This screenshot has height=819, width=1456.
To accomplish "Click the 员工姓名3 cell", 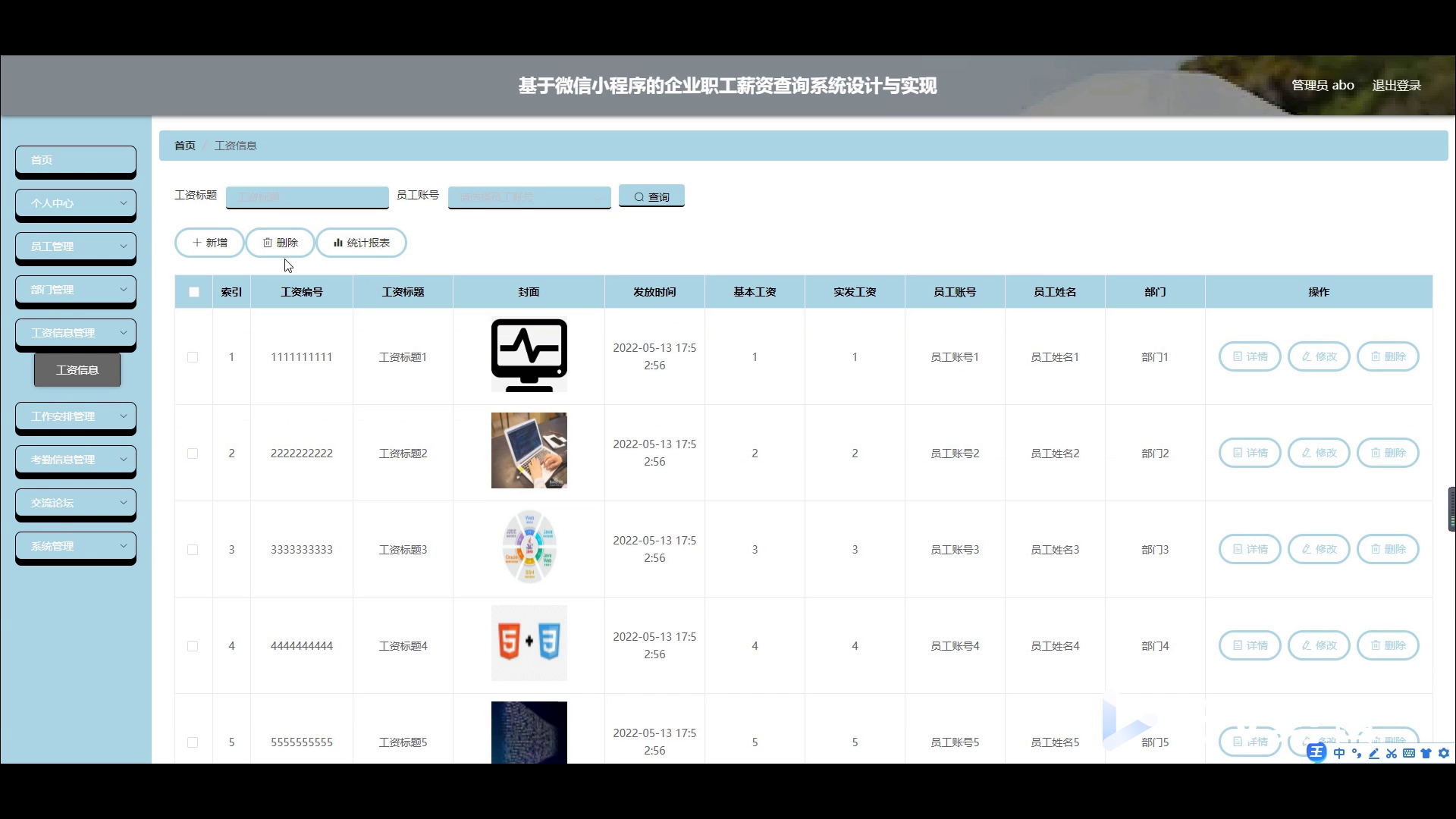I will (1055, 550).
